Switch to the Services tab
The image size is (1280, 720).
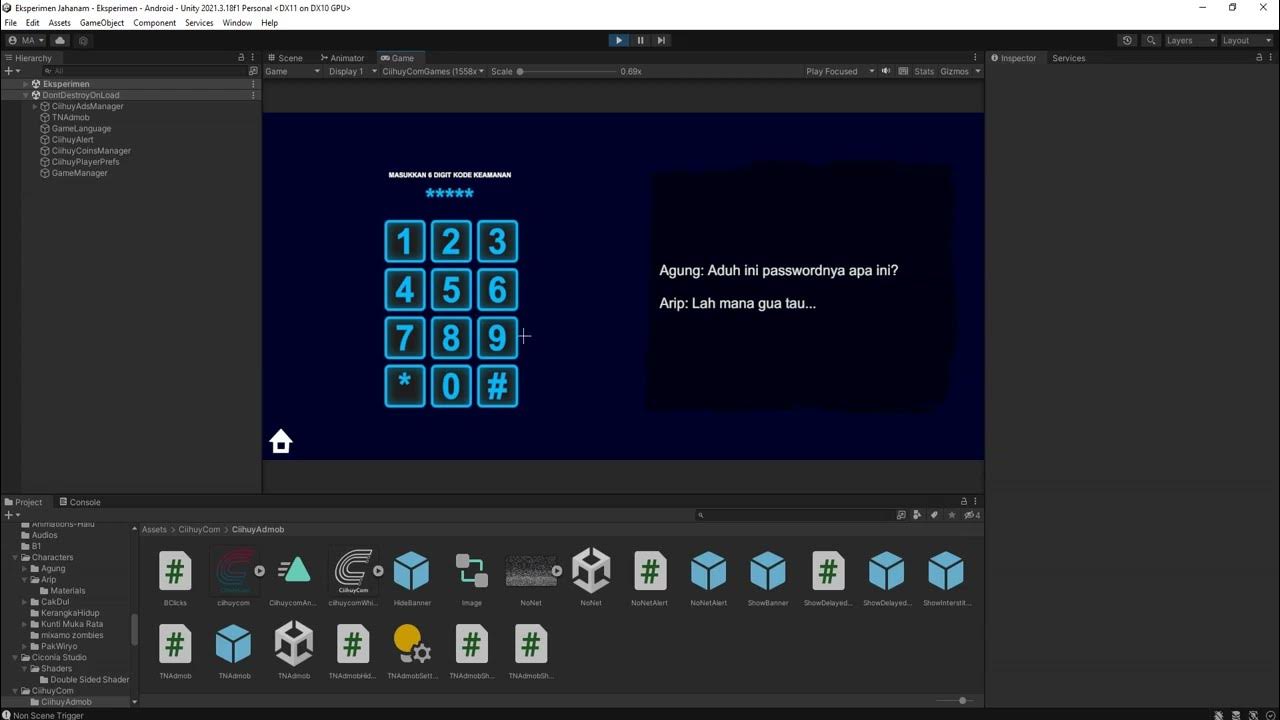[x=1068, y=58]
